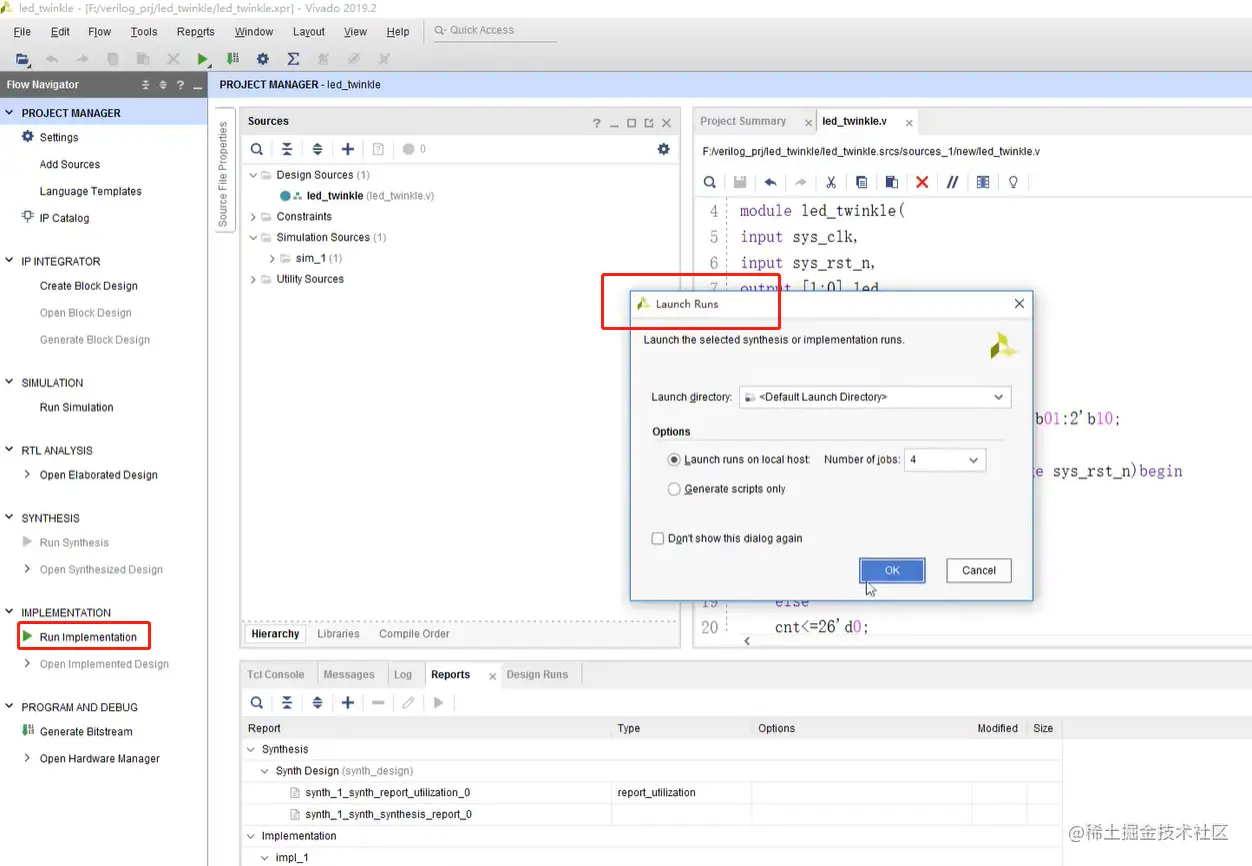
Task: Click the Program Device toolbar icon
Action: coord(233,59)
